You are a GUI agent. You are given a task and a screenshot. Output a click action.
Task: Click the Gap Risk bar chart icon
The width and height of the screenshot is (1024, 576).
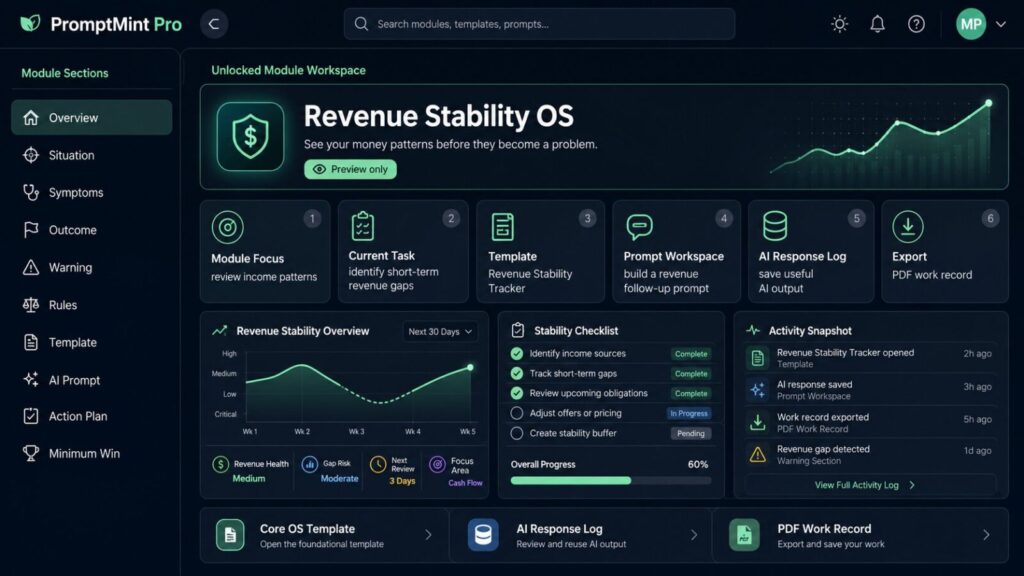pos(310,464)
